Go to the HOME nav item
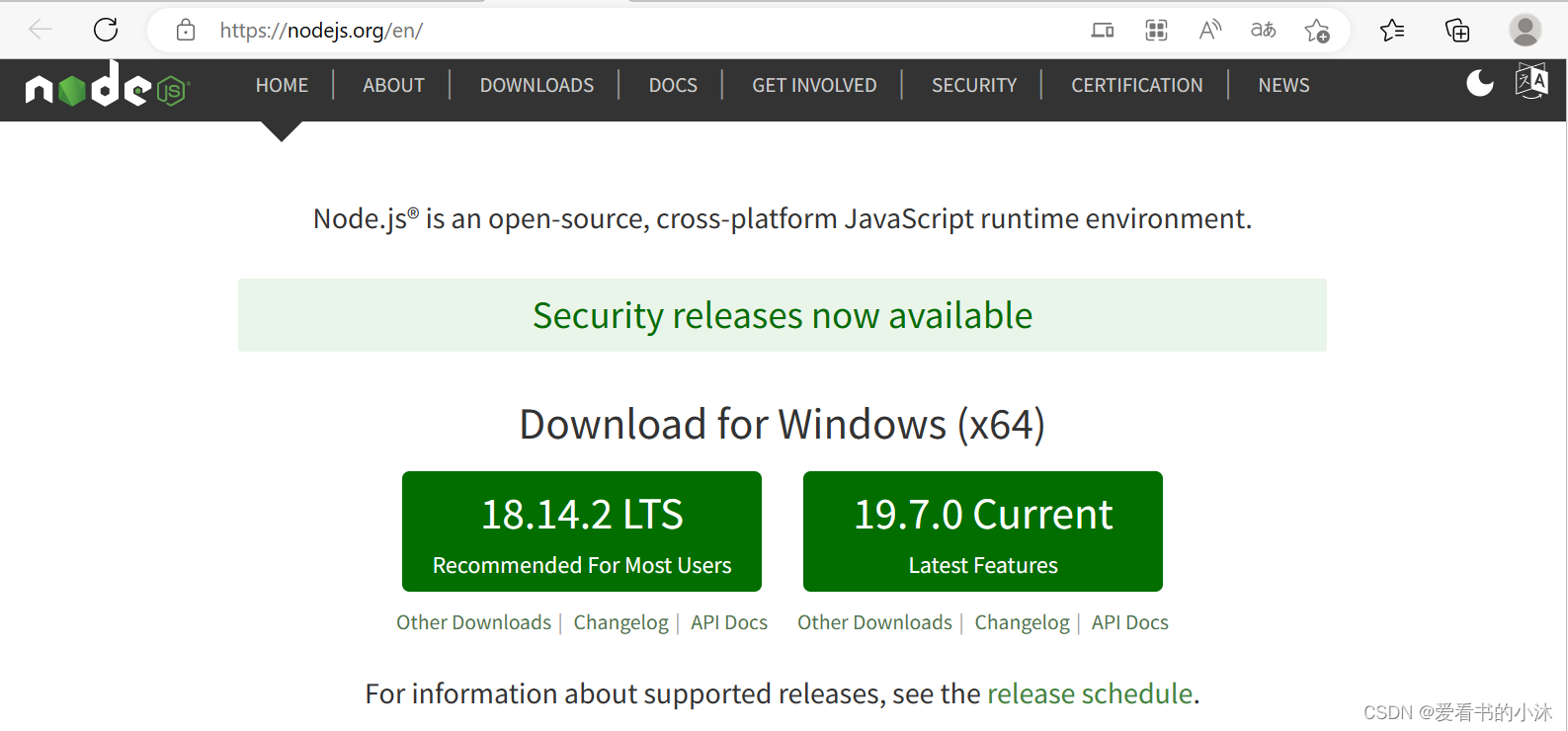This screenshot has height=731, width=1568. (x=282, y=85)
